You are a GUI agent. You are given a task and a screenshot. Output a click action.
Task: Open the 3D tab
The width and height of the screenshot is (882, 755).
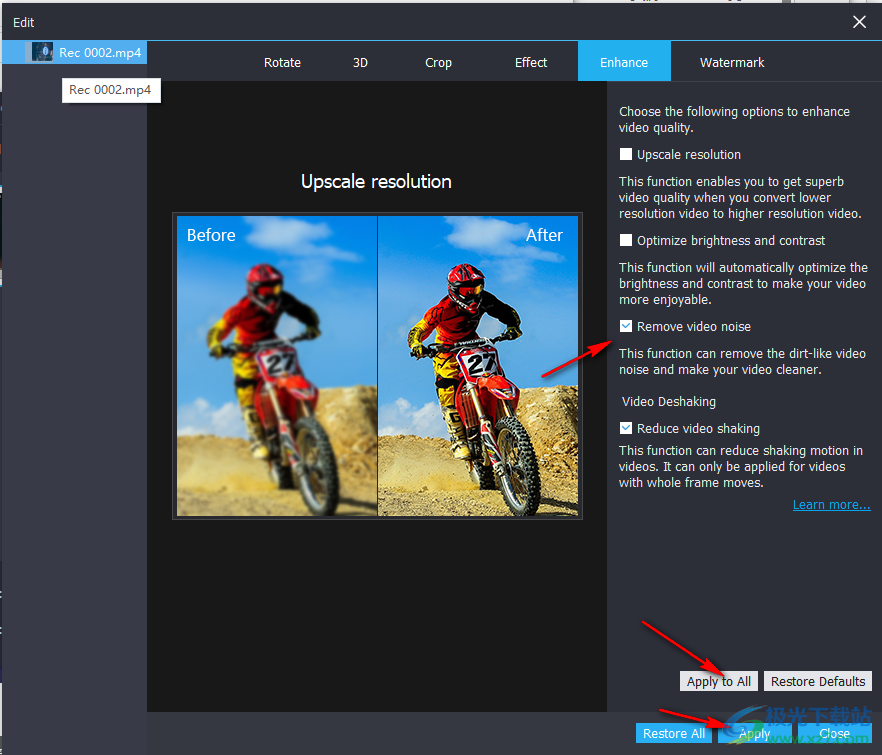(x=360, y=62)
